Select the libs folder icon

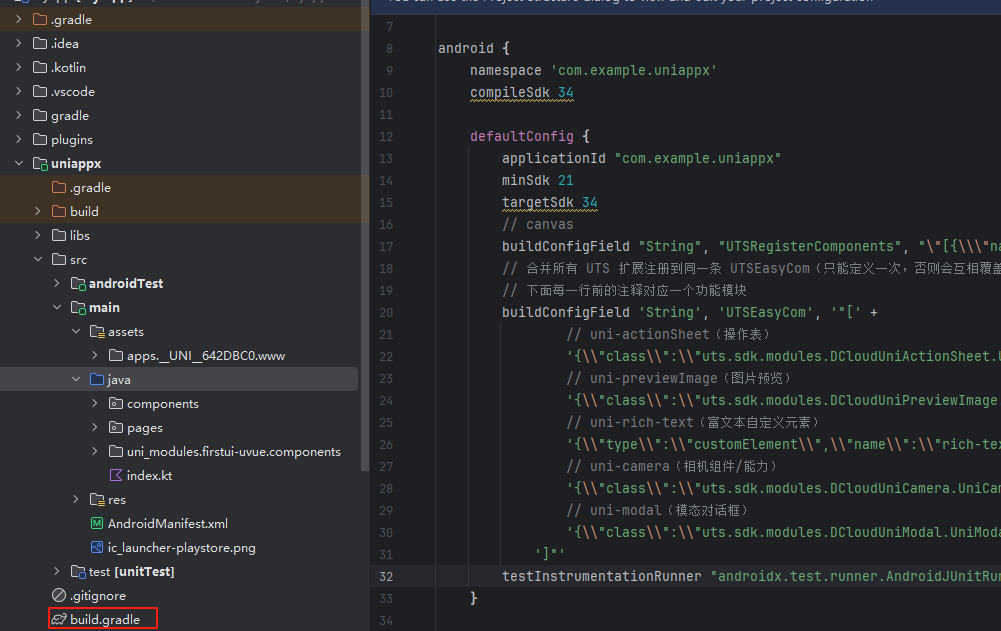[x=59, y=235]
